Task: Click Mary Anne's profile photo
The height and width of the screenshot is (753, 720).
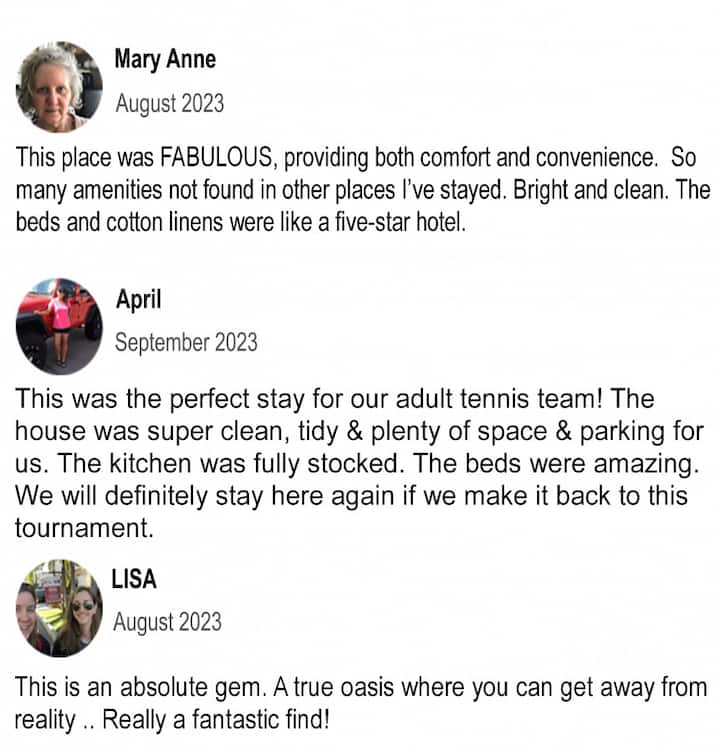Action: (59, 87)
